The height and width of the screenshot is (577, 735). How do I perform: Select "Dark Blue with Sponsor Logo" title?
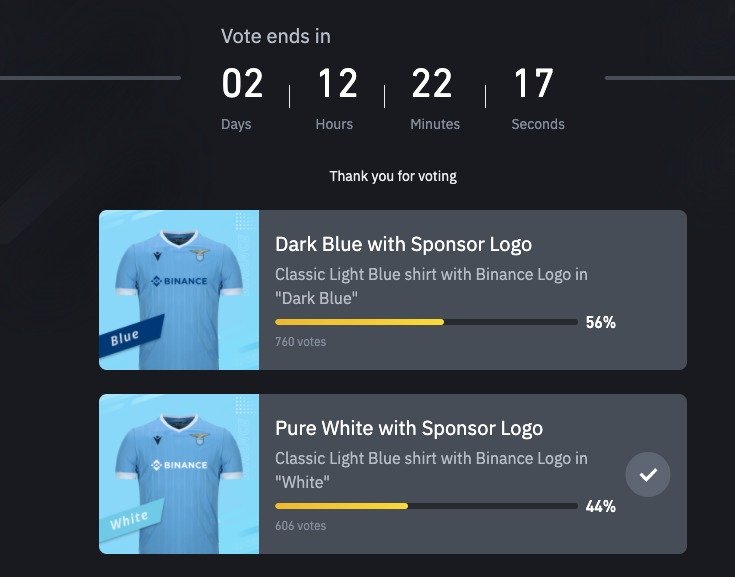tap(403, 245)
